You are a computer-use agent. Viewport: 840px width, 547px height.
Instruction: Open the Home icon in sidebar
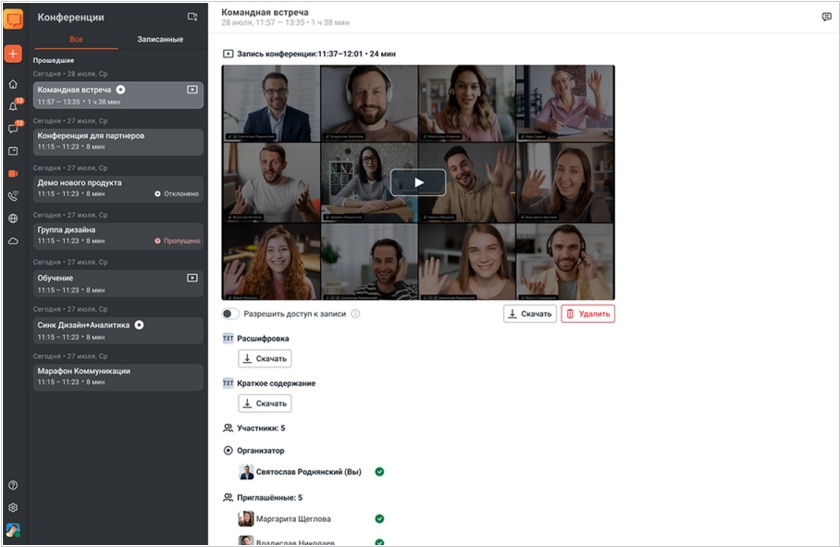13,84
